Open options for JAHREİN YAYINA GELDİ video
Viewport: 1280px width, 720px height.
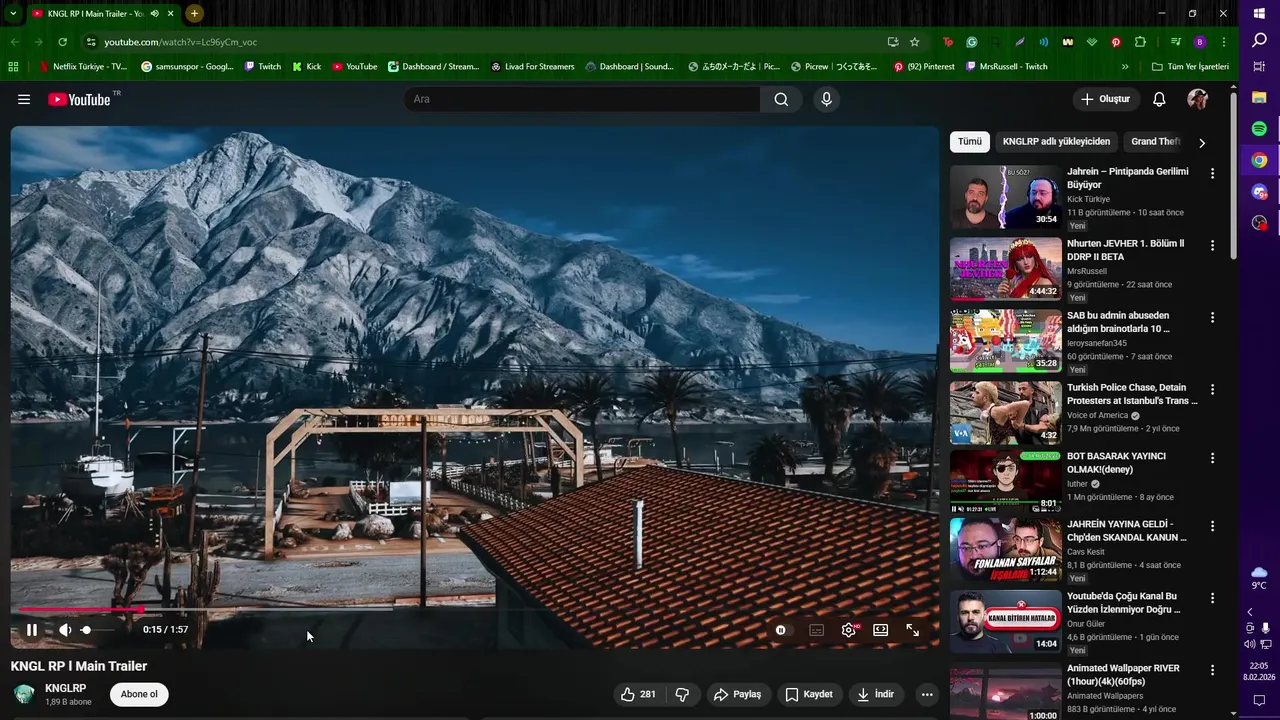(1212, 526)
